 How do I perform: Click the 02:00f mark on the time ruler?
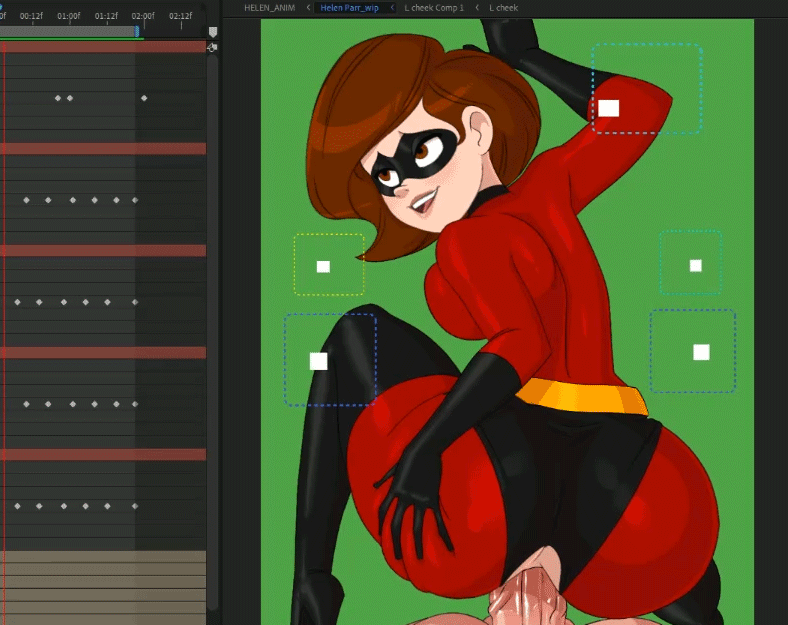point(143,16)
